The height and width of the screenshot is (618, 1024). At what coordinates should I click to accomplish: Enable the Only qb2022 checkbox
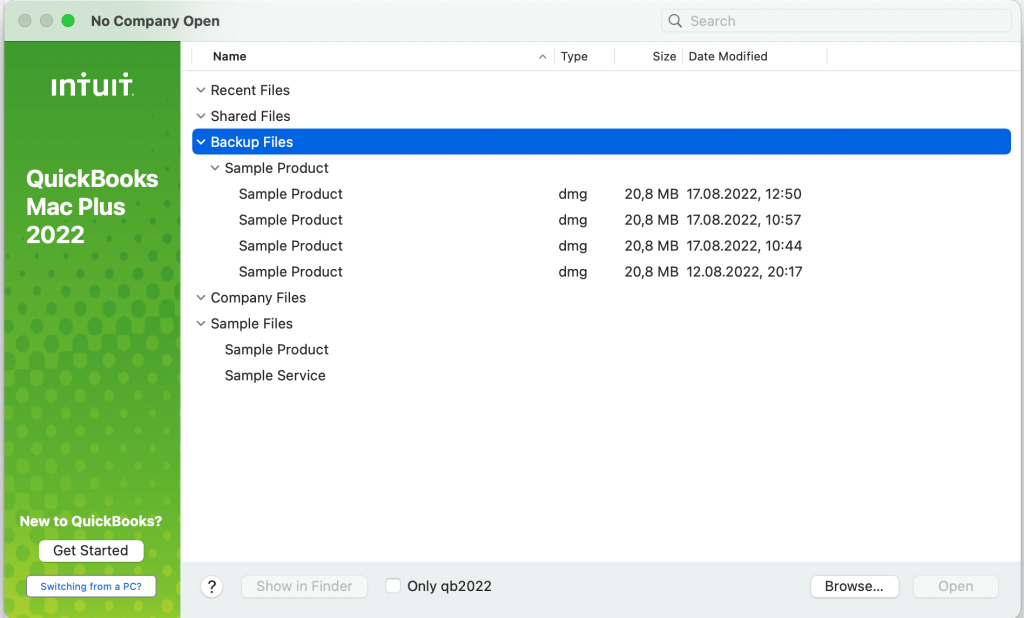(x=393, y=585)
